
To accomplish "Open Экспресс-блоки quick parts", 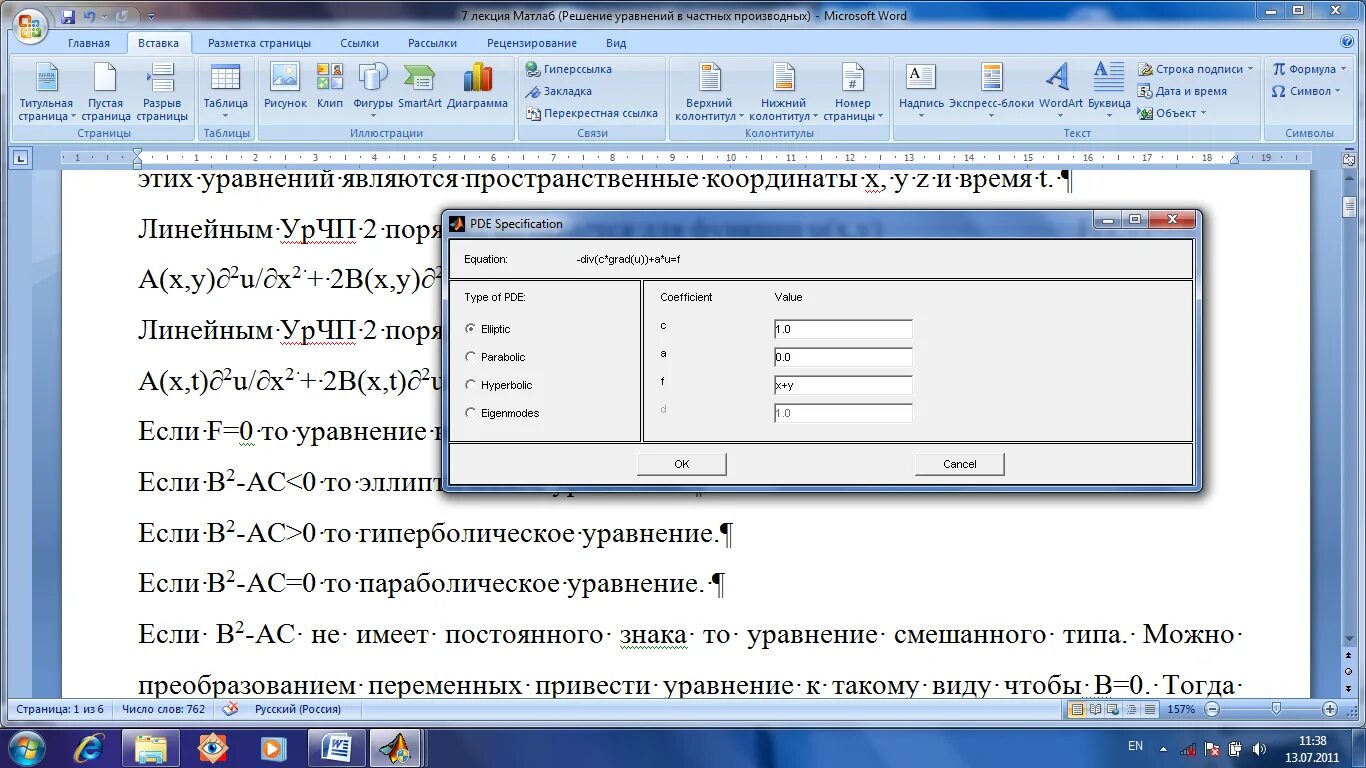I will pyautogui.click(x=991, y=92).
